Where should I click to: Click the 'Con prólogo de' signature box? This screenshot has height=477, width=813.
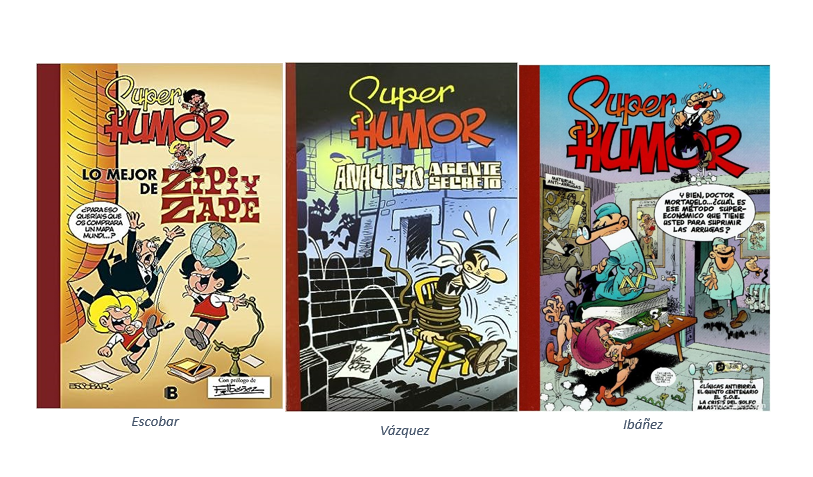[239, 387]
